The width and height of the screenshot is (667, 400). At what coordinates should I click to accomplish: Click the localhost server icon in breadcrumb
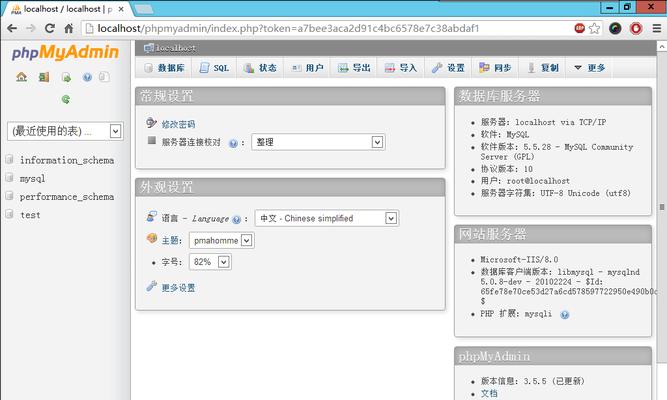148,48
